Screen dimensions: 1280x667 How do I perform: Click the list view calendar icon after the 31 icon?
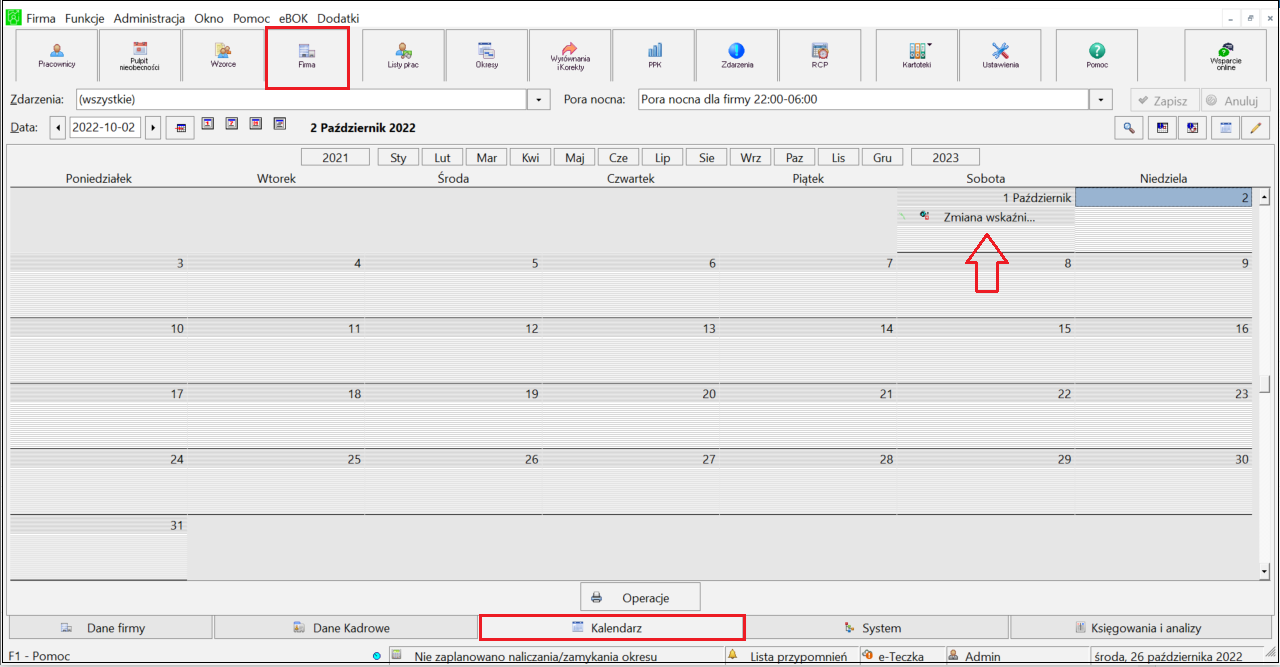(x=280, y=124)
